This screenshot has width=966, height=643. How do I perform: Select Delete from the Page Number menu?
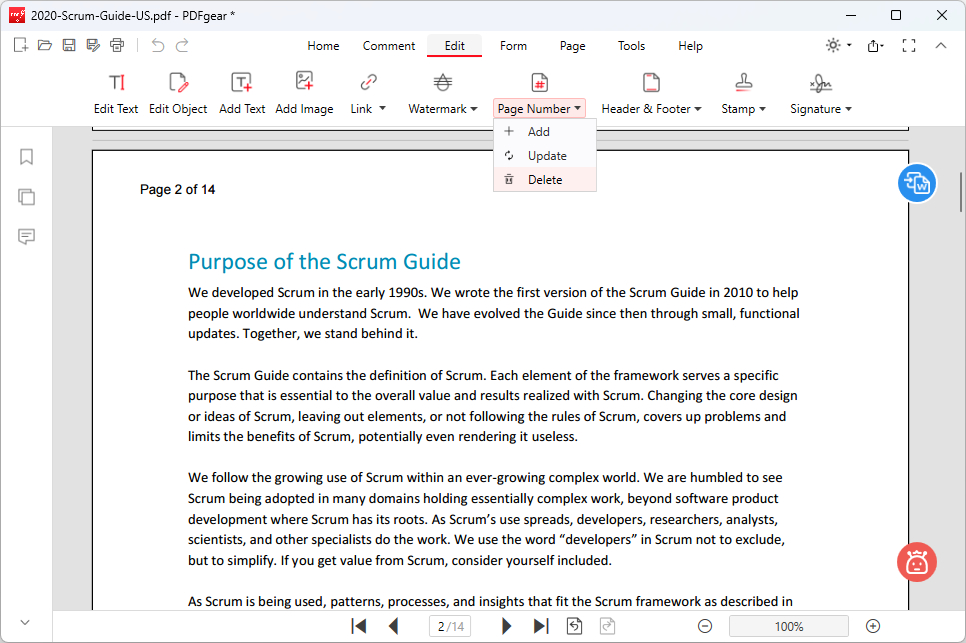[x=545, y=180]
